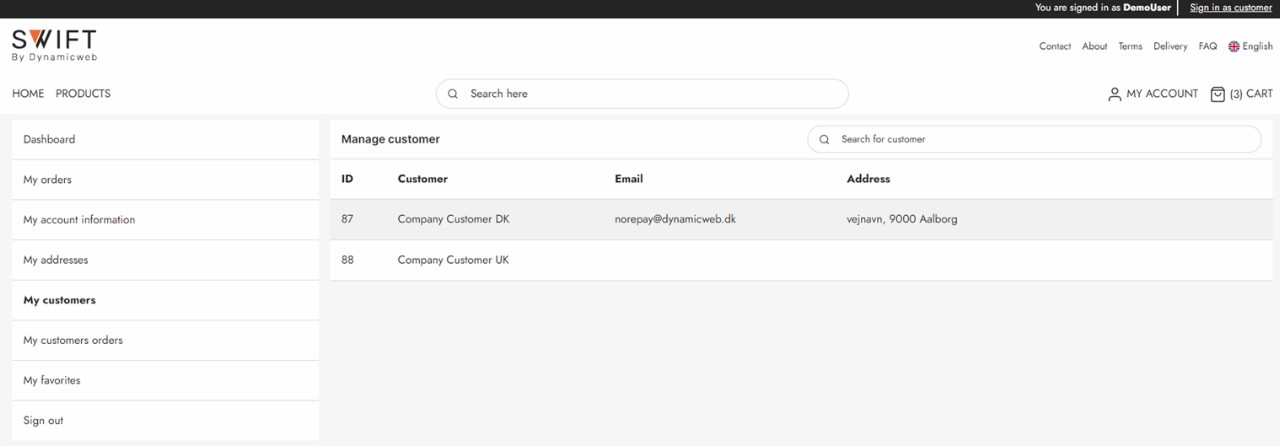Select the Company Customer DK row
Image resolution: width=1280 pixels, height=446 pixels.
(453, 220)
